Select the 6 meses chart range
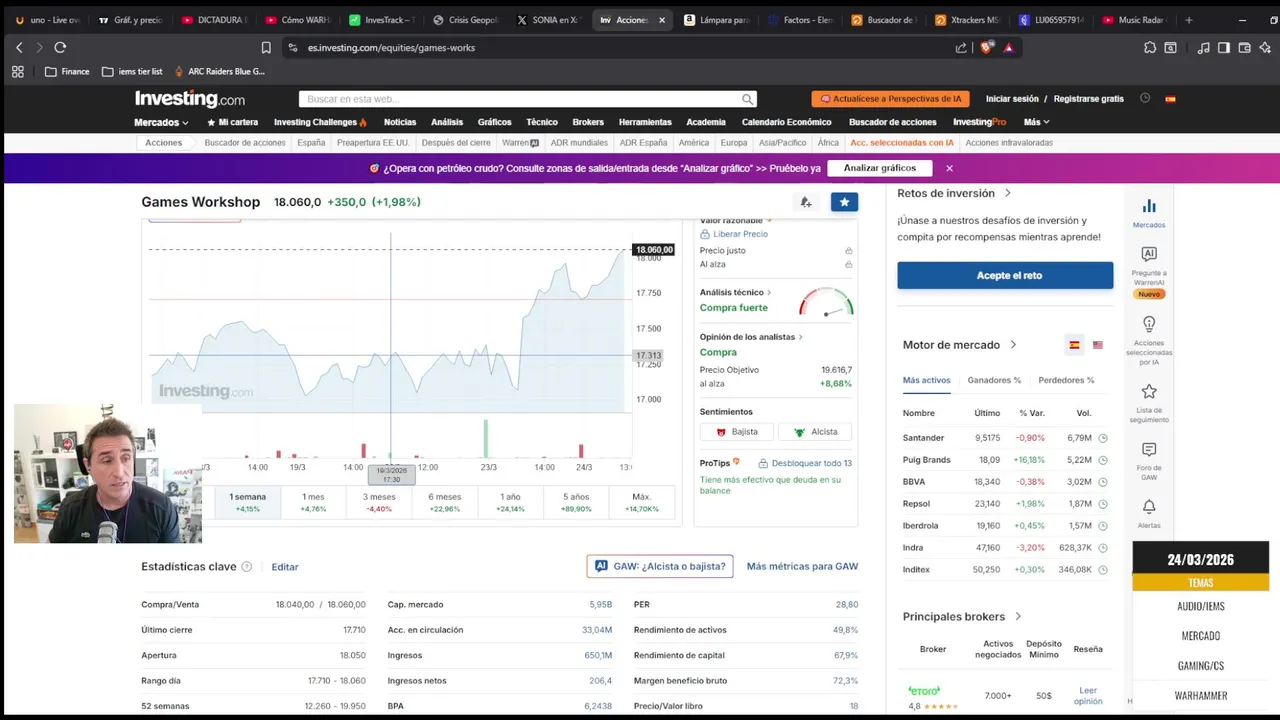 (x=445, y=502)
